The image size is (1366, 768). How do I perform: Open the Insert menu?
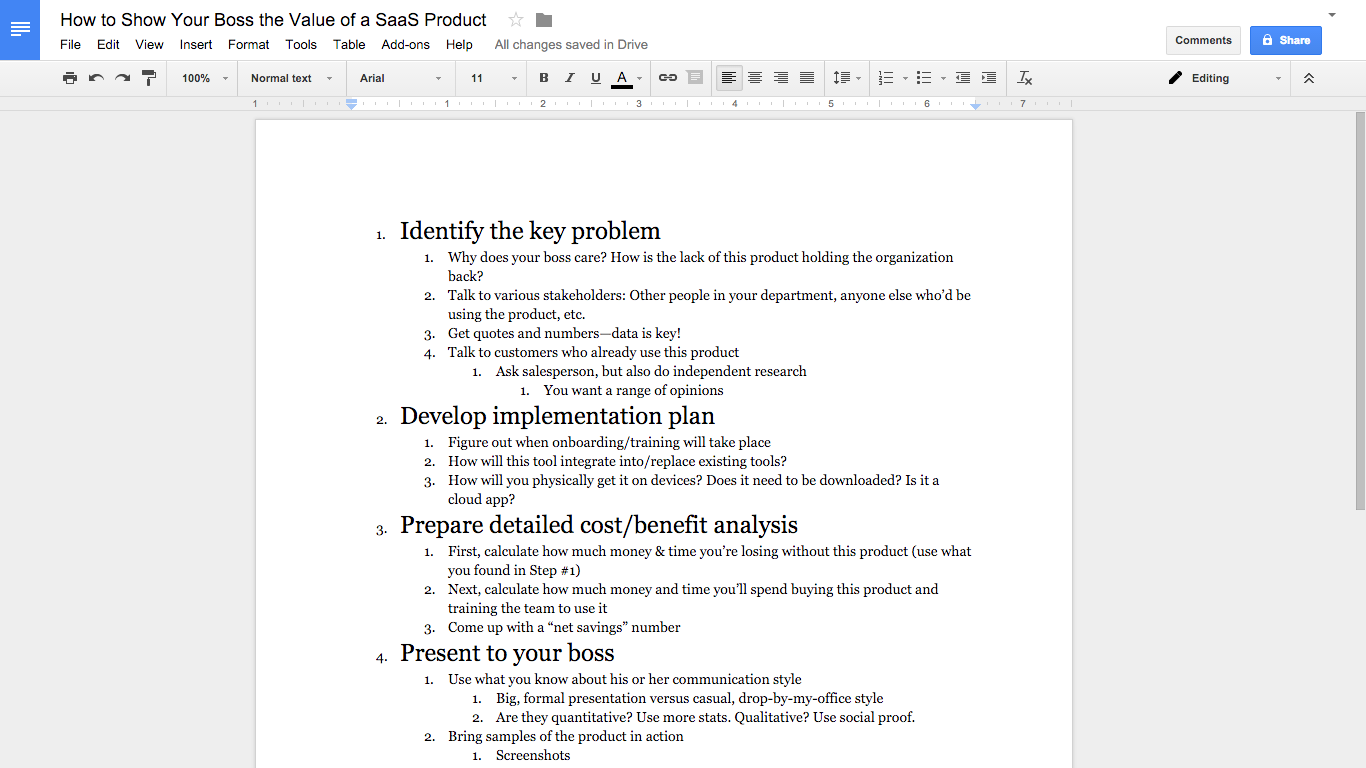(x=196, y=44)
